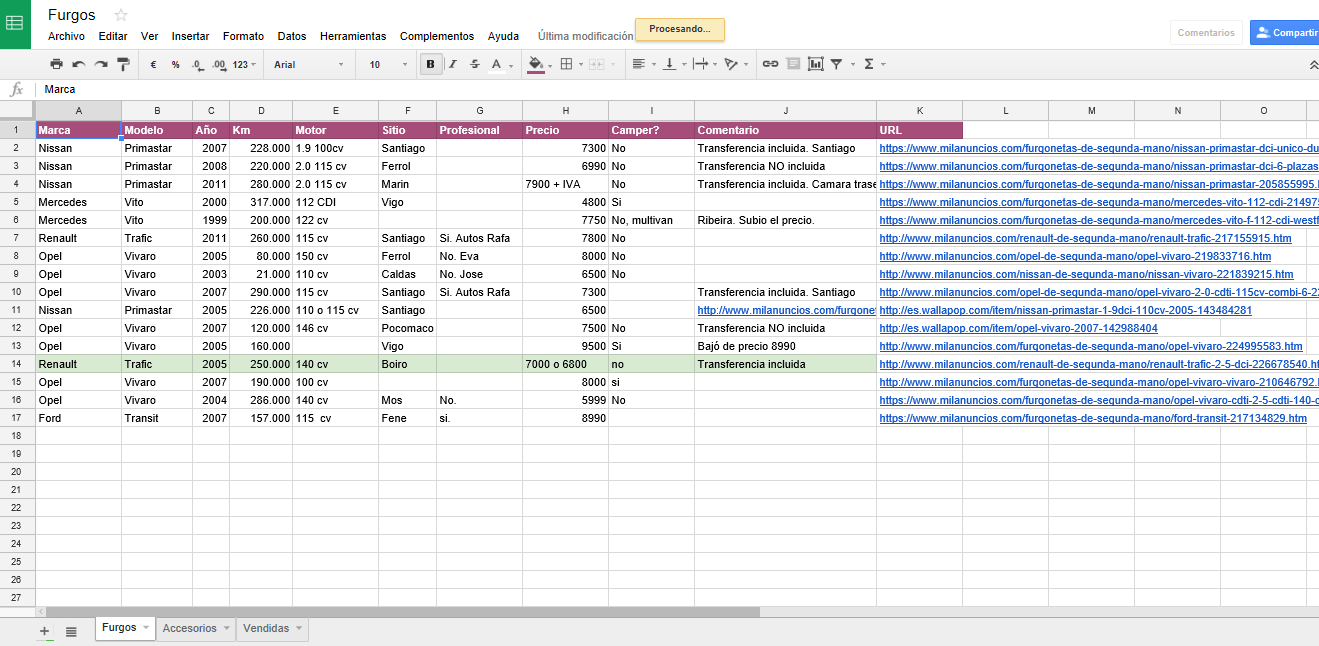Image resolution: width=1319 pixels, height=646 pixels.
Task: Select the Precio header cell
Action: 566,130
